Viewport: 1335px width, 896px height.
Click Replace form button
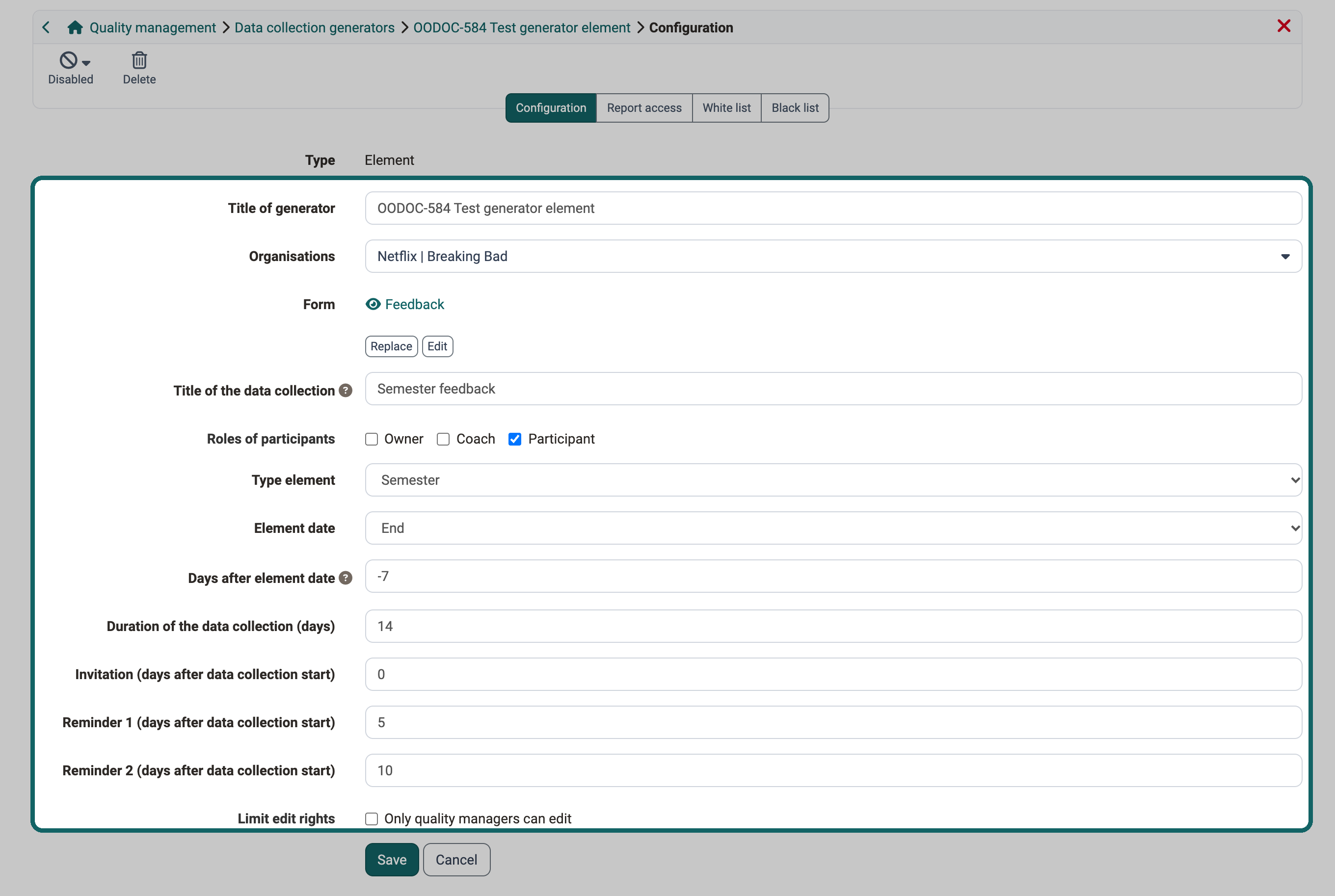(x=391, y=346)
